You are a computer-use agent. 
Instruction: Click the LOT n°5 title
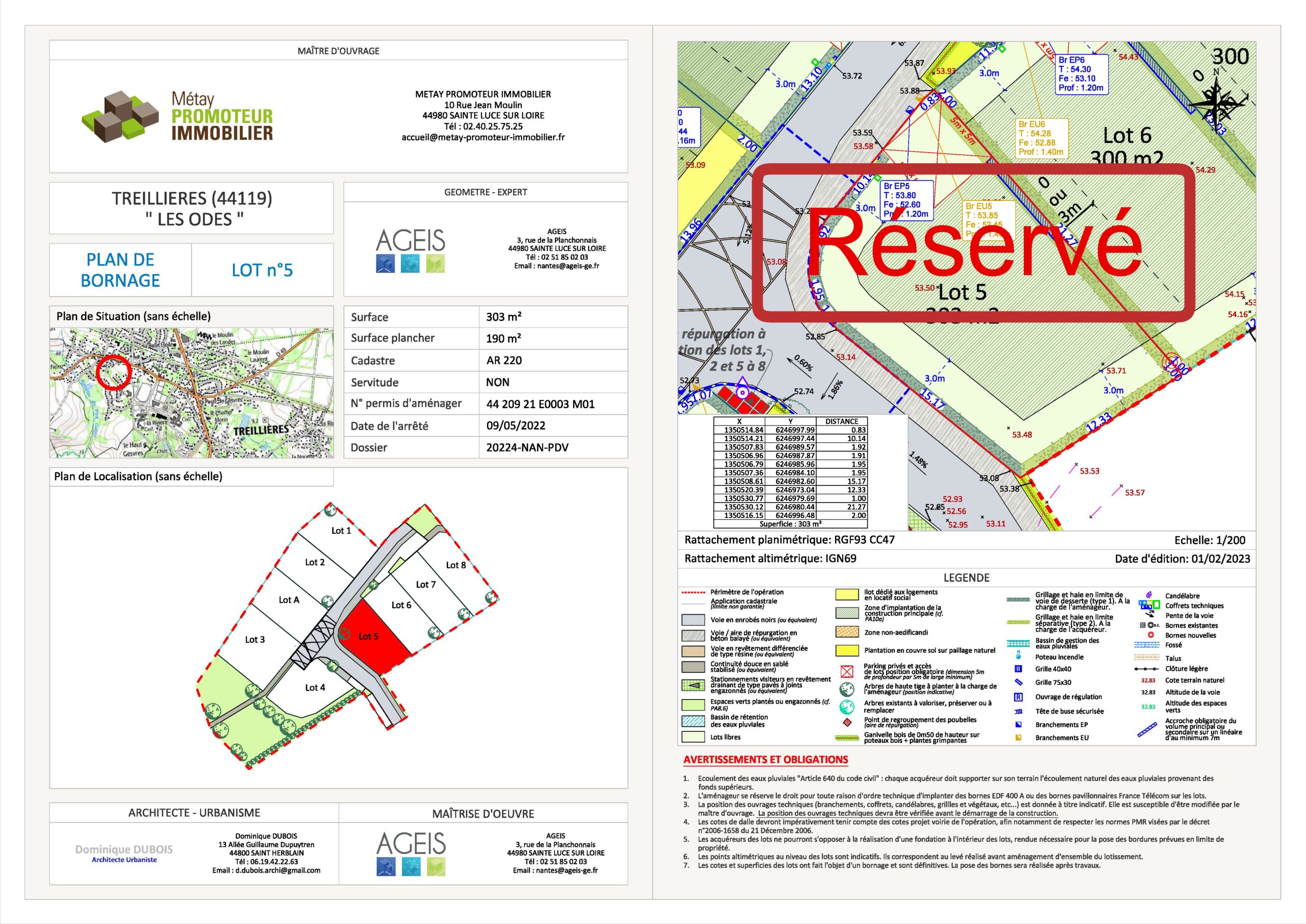262,270
